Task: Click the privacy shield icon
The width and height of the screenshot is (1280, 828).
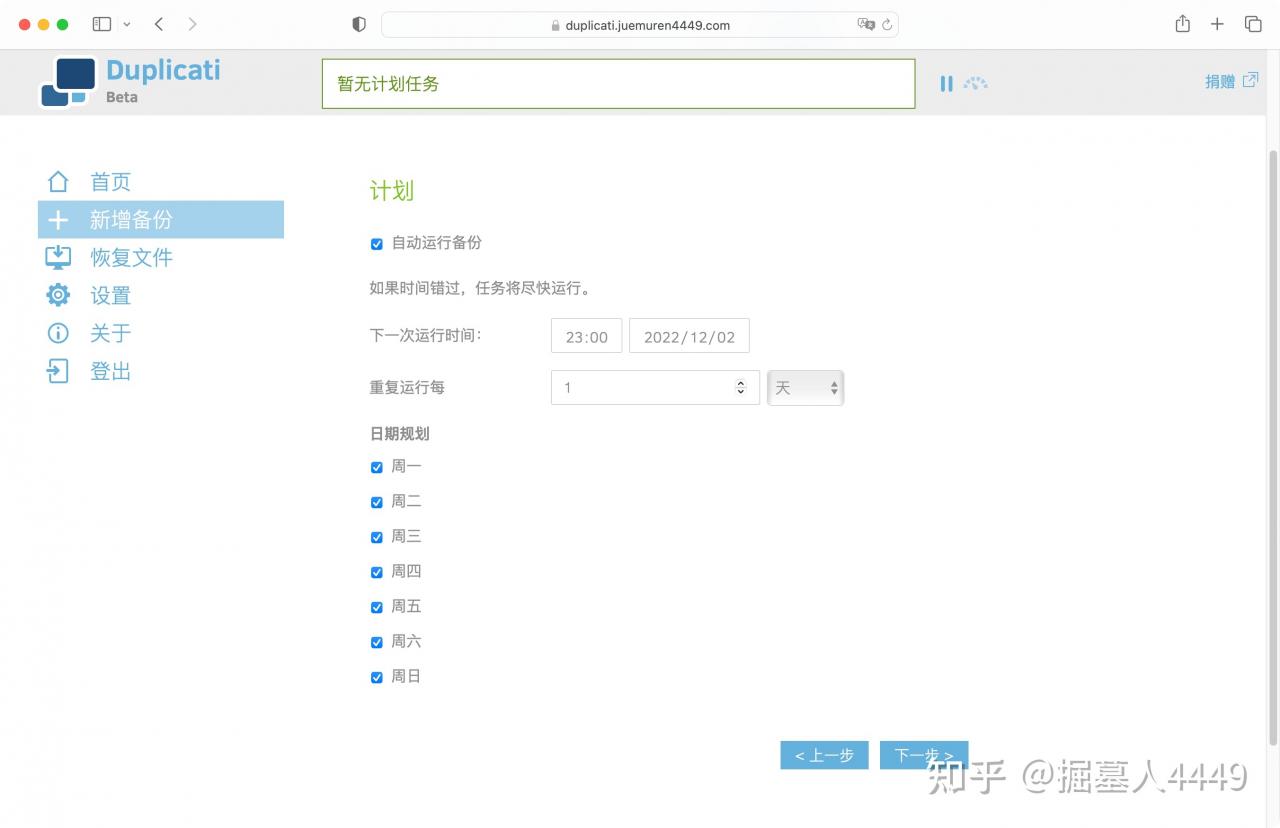Action: (x=359, y=25)
